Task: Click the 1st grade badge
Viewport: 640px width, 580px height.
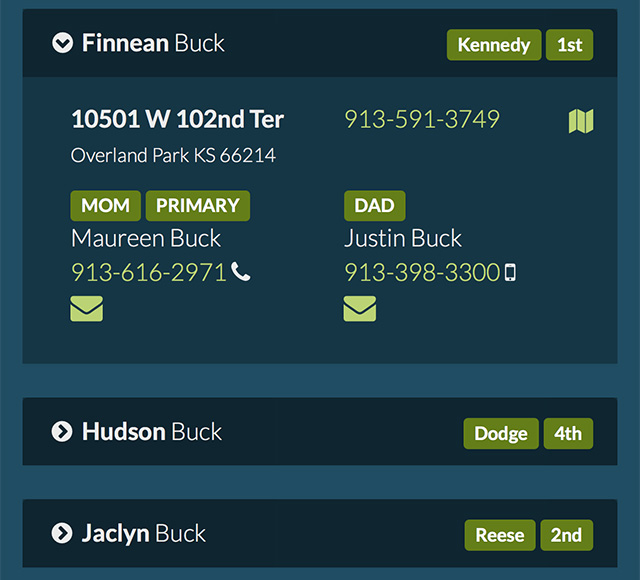Action: [x=569, y=45]
